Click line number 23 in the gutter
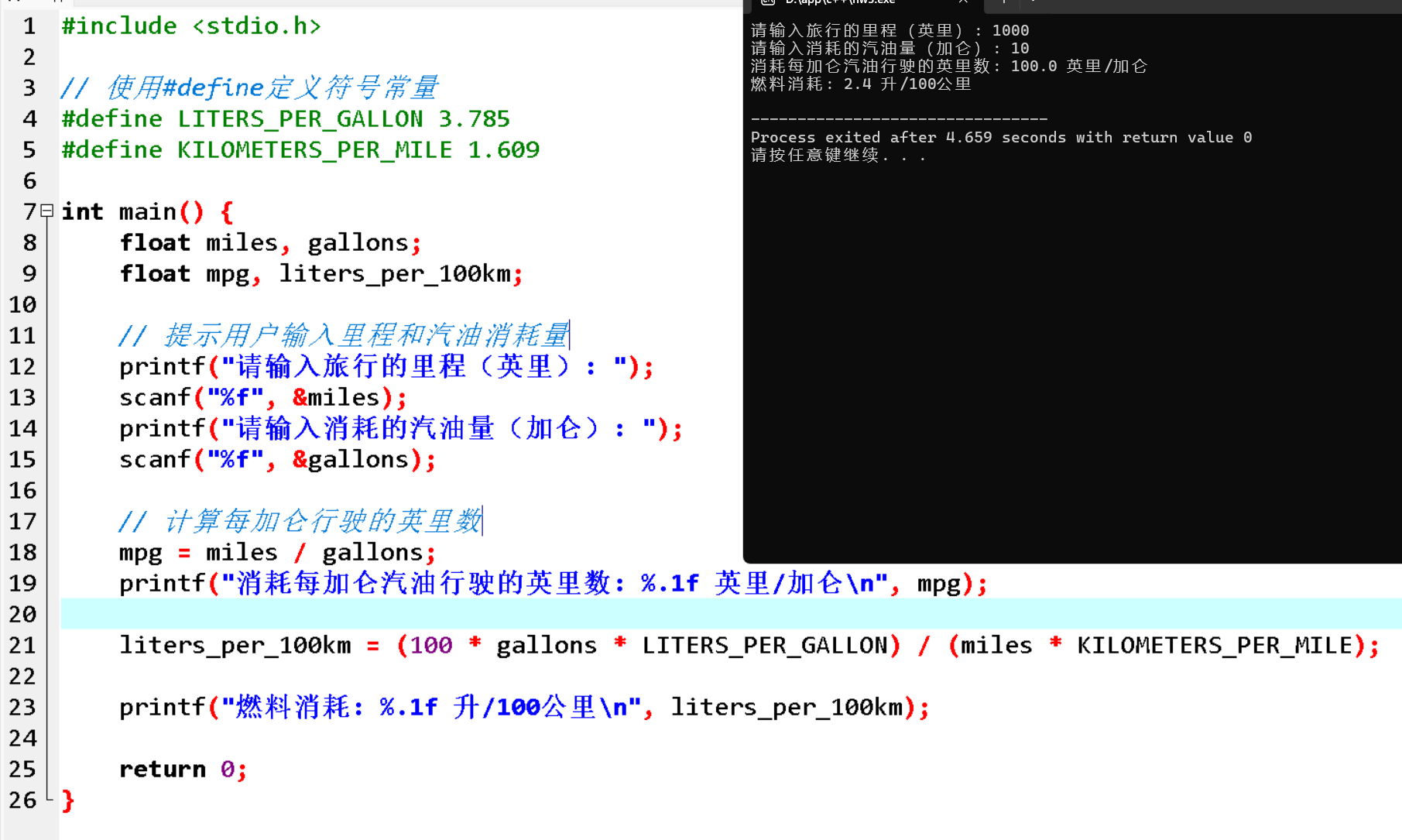The width and height of the screenshot is (1402, 840). (22, 708)
